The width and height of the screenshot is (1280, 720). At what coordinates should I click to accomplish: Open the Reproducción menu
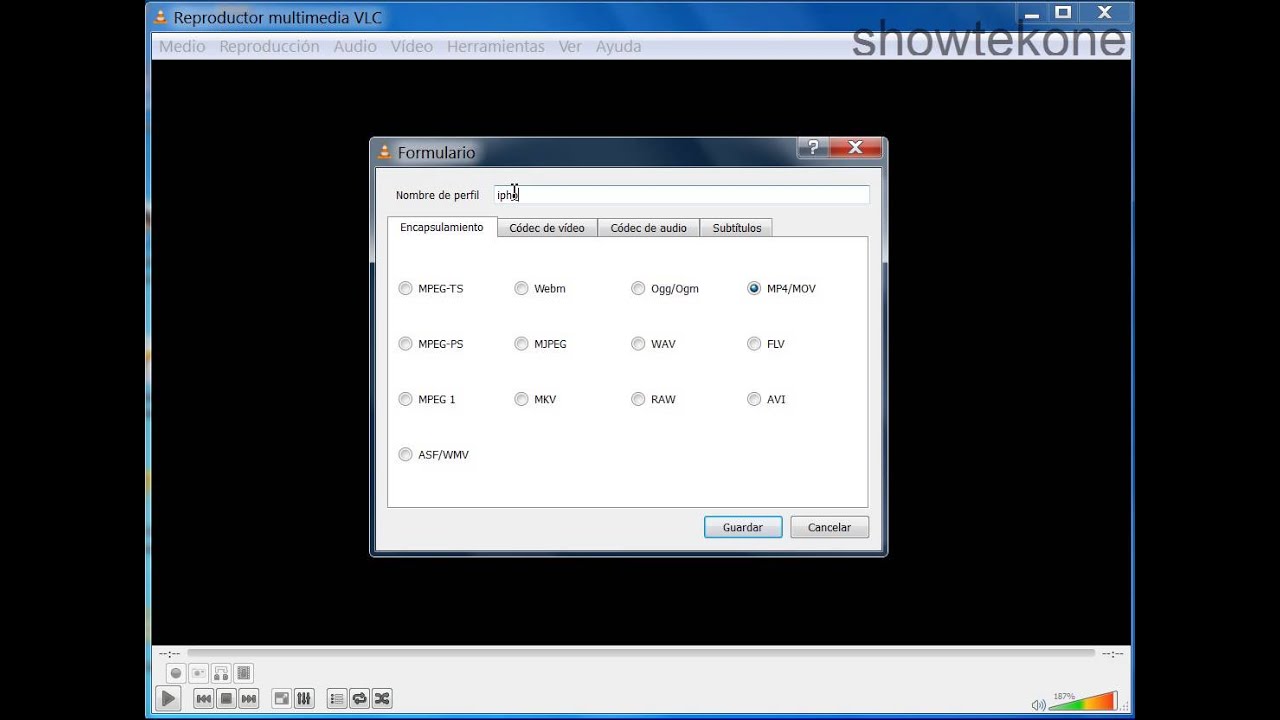point(269,46)
